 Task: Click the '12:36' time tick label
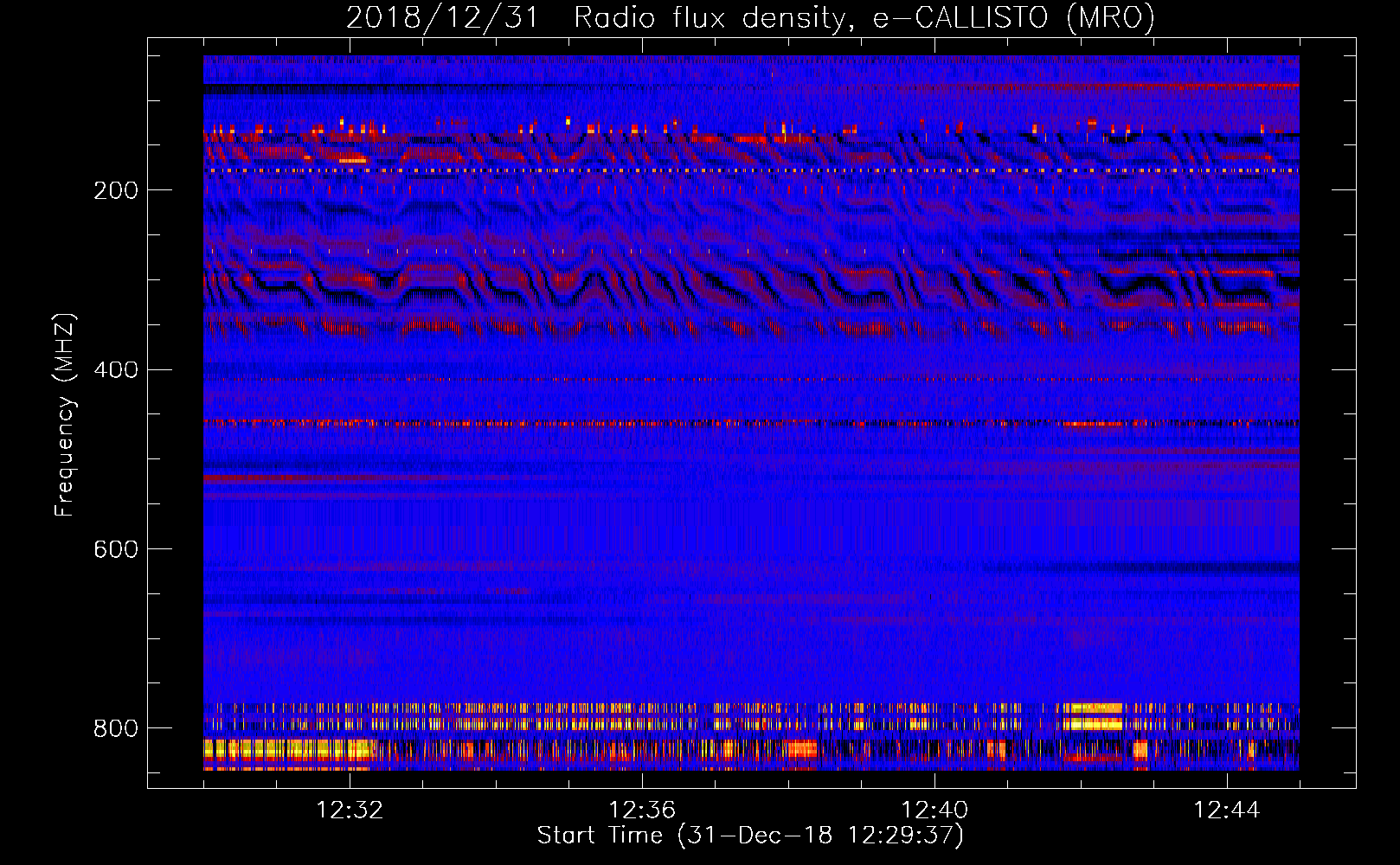pyautogui.click(x=642, y=811)
